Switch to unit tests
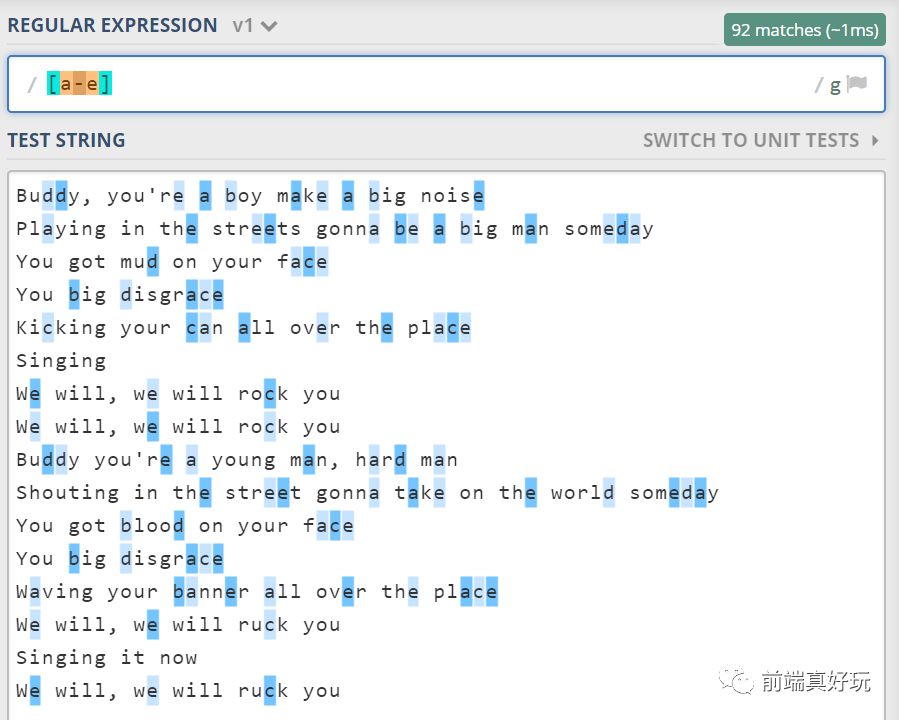This screenshot has height=720, width=899. click(x=751, y=140)
